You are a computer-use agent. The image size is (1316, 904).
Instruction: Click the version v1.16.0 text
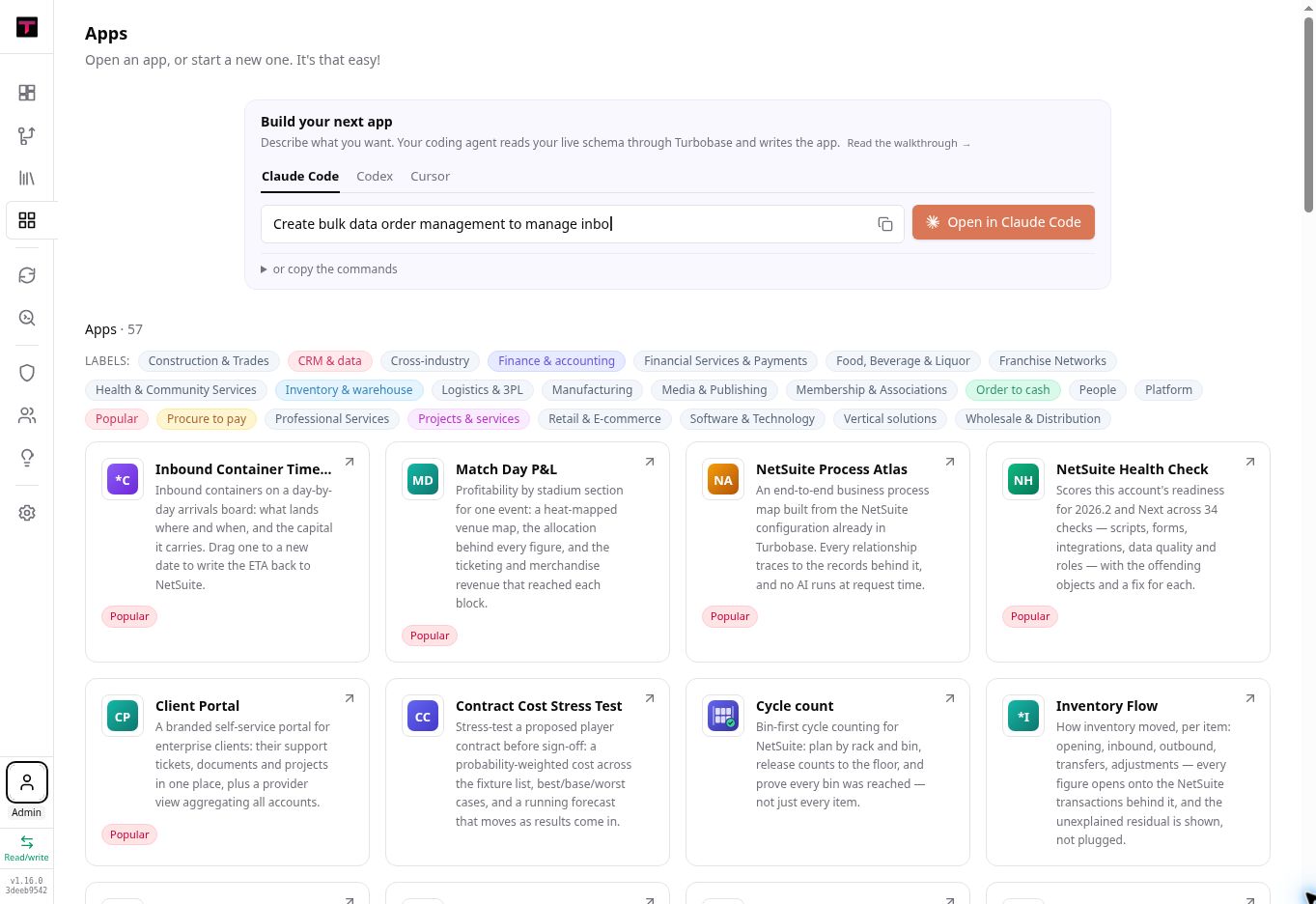pos(26,881)
